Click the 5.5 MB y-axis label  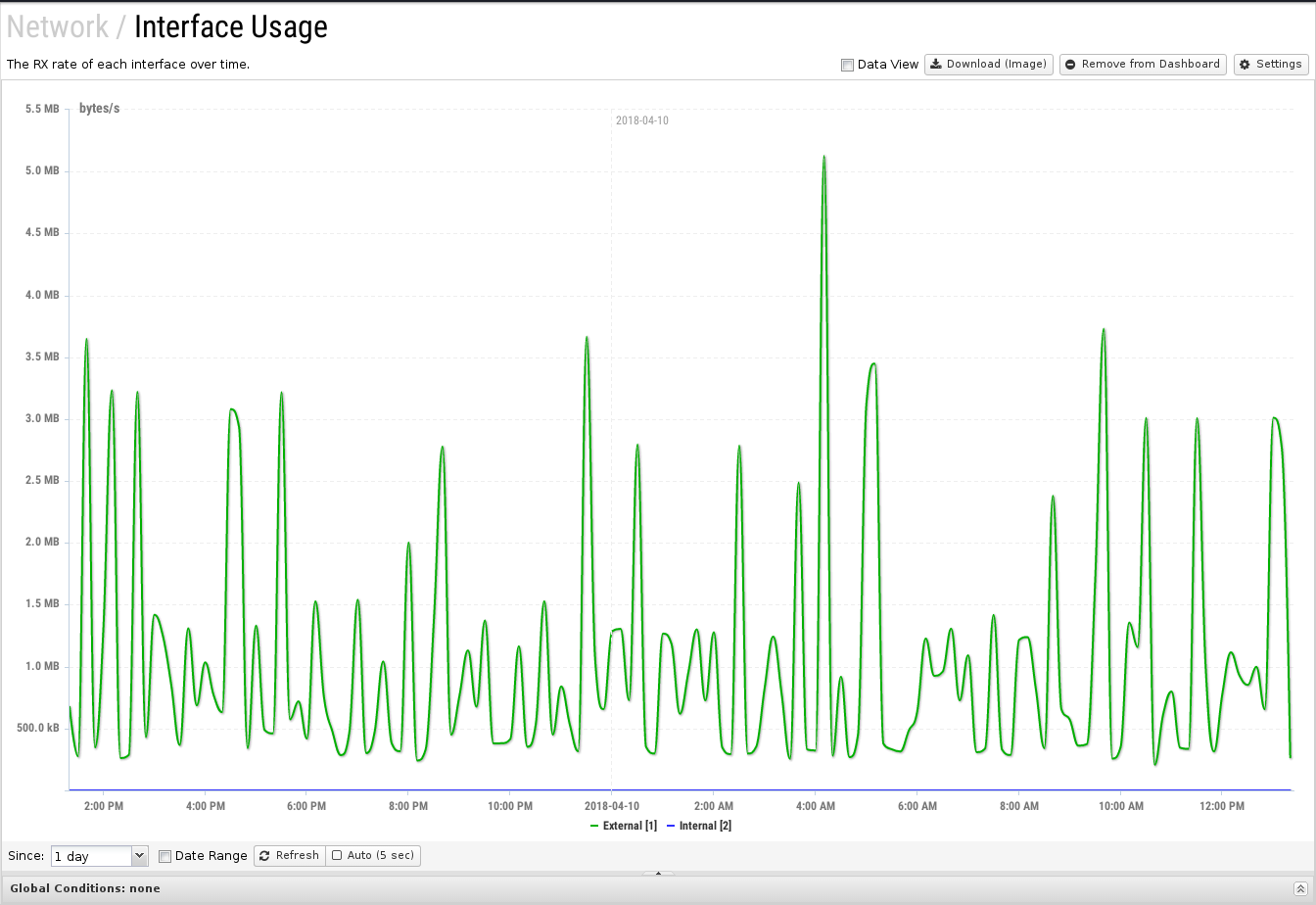(x=42, y=109)
